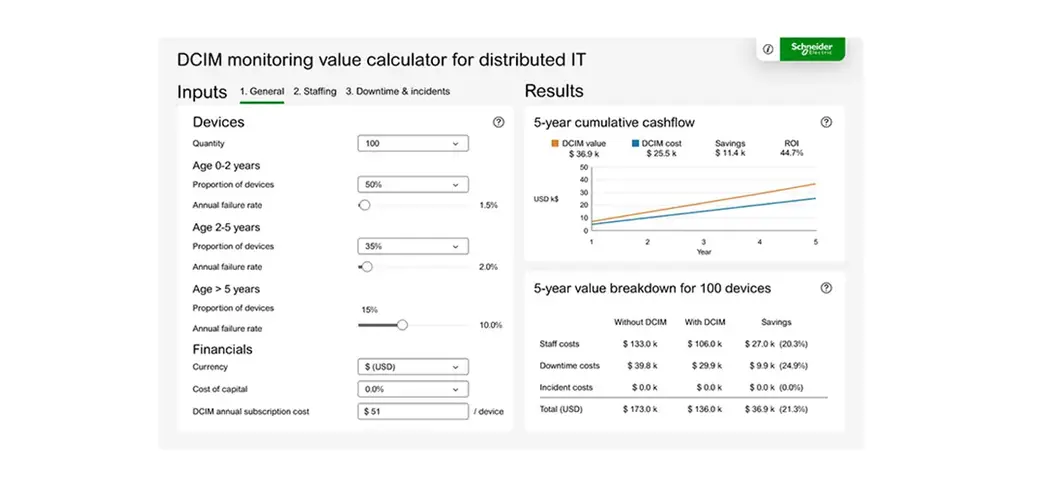Switch to the 2. Staffing tab
This screenshot has height=486, width=1038.
315,91
